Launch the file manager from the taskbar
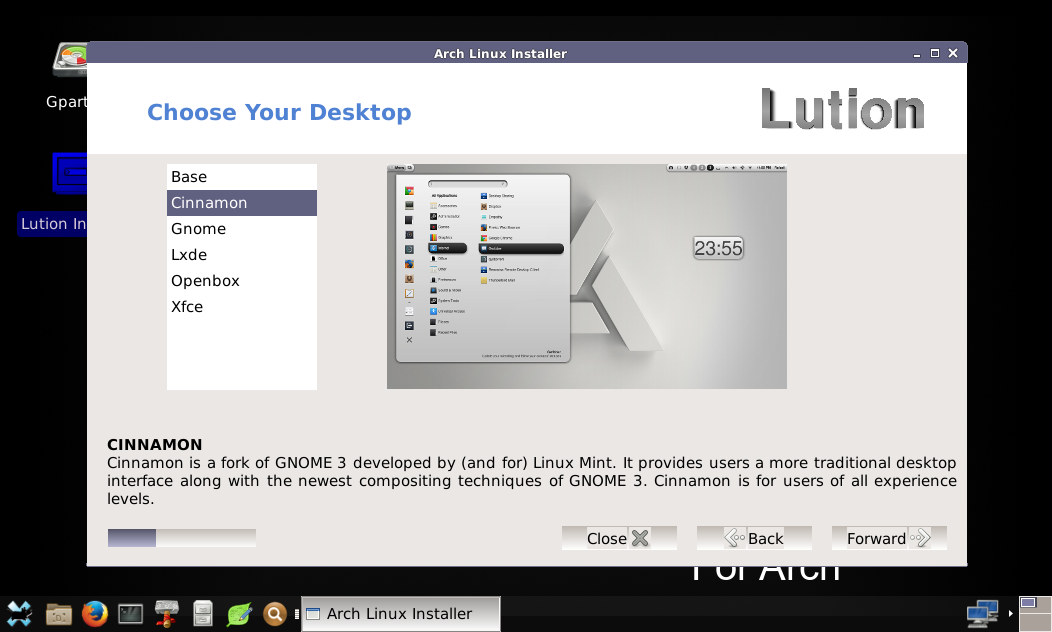Viewport: 1052px width, 632px height. [x=58, y=613]
